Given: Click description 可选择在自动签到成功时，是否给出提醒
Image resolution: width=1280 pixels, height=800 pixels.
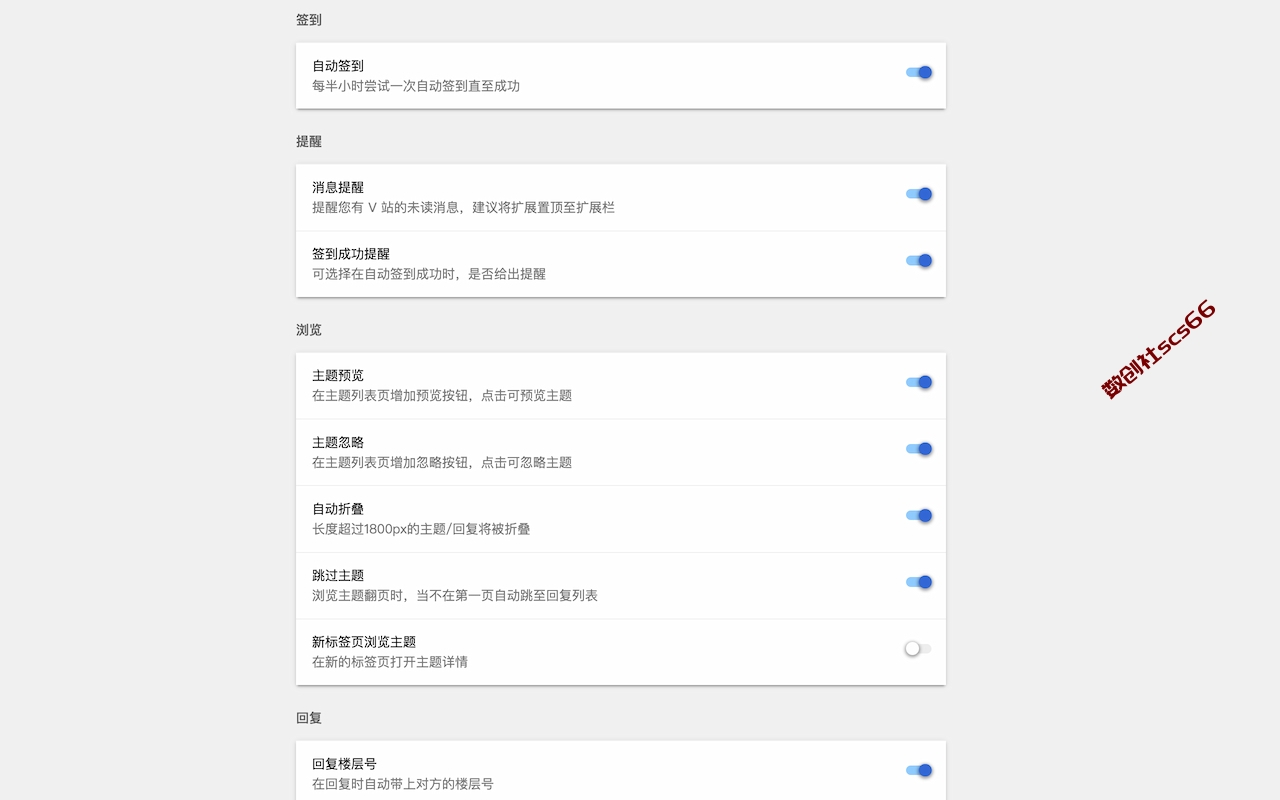Looking at the screenshot, I should pos(429,274).
